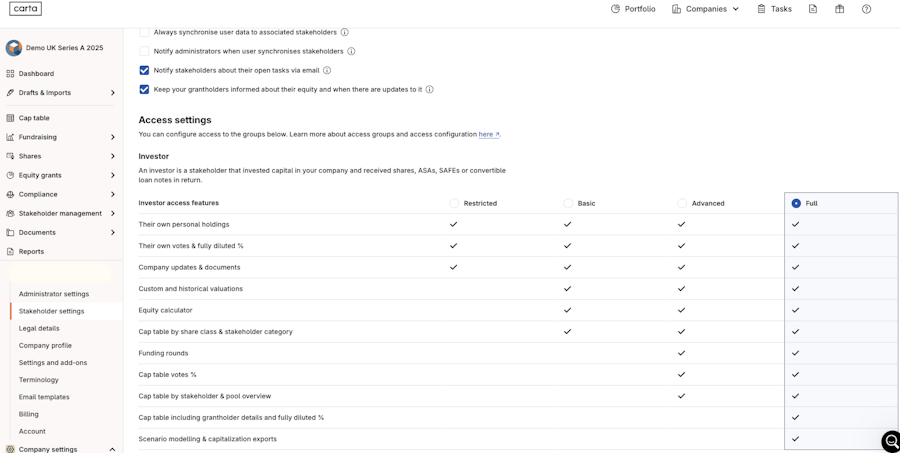Click the Carta logo
This screenshot has width=900, height=453.
[x=26, y=9]
